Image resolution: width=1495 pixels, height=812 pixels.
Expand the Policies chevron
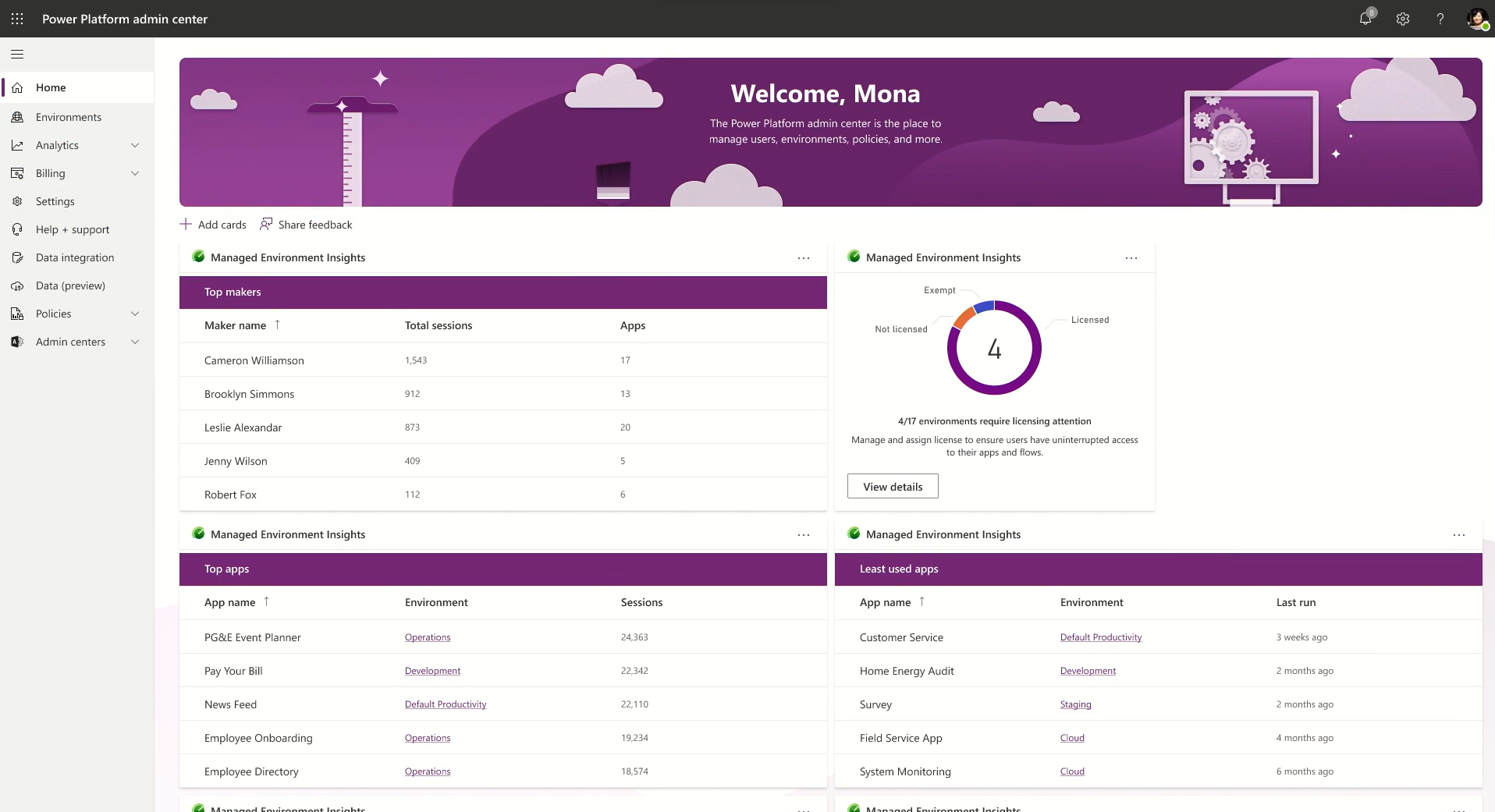click(x=135, y=314)
